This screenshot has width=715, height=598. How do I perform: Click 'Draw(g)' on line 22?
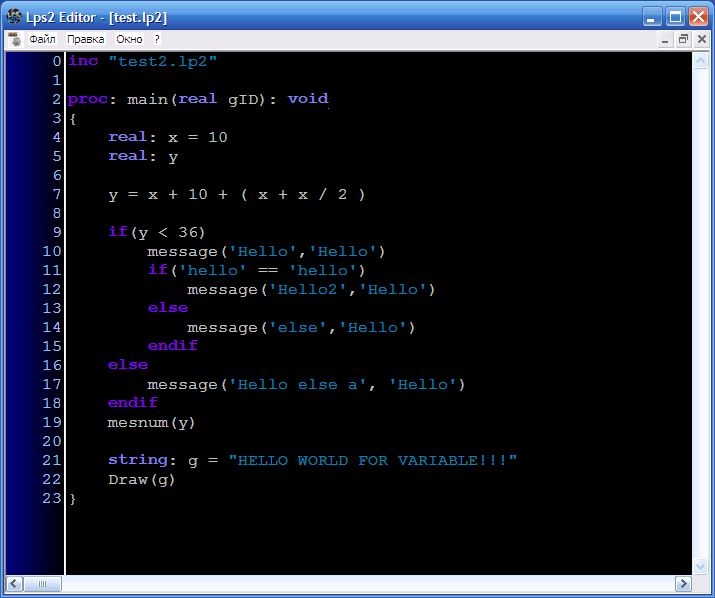(141, 480)
